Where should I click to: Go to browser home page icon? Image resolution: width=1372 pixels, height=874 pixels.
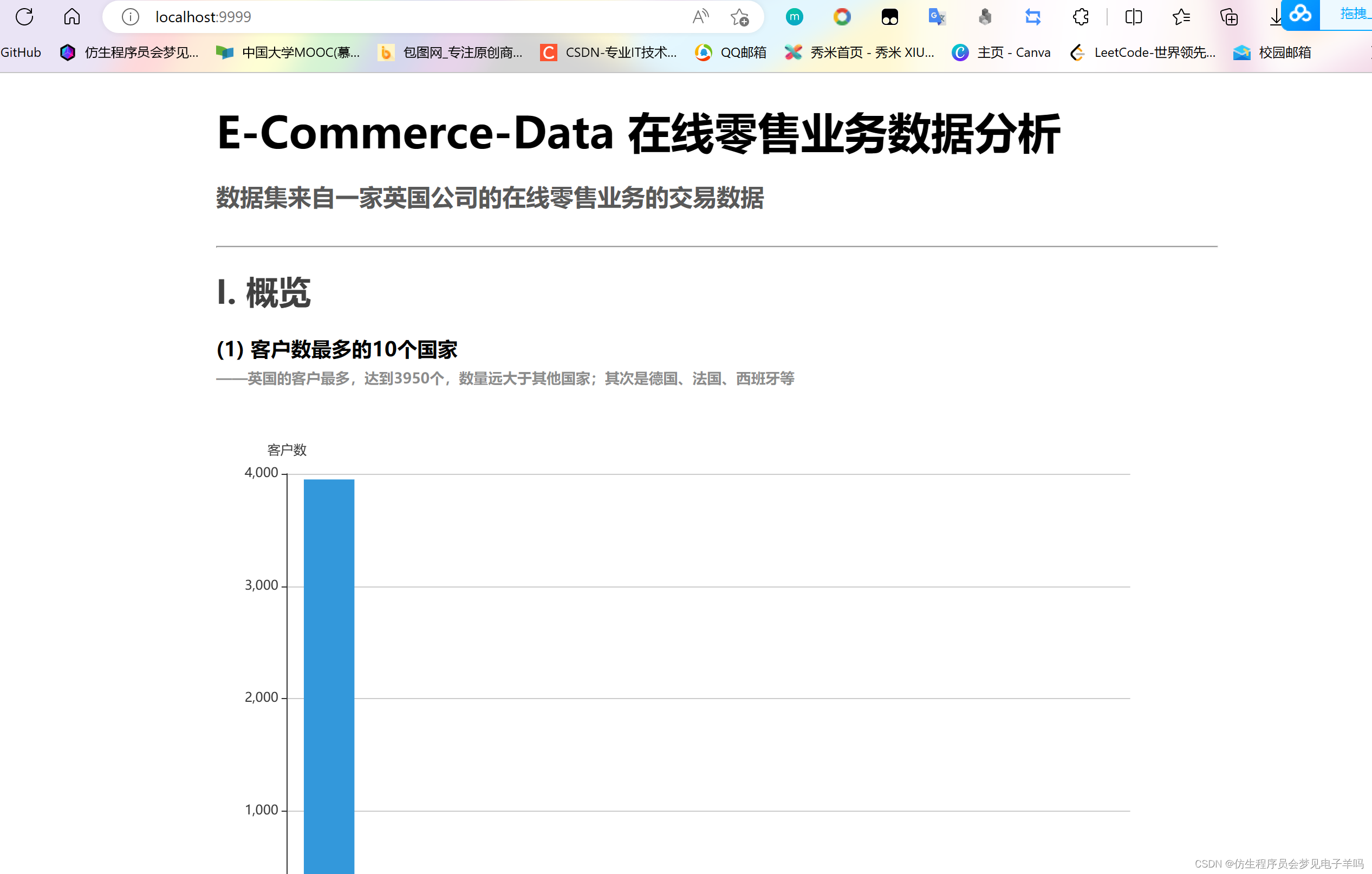(72, 17)
